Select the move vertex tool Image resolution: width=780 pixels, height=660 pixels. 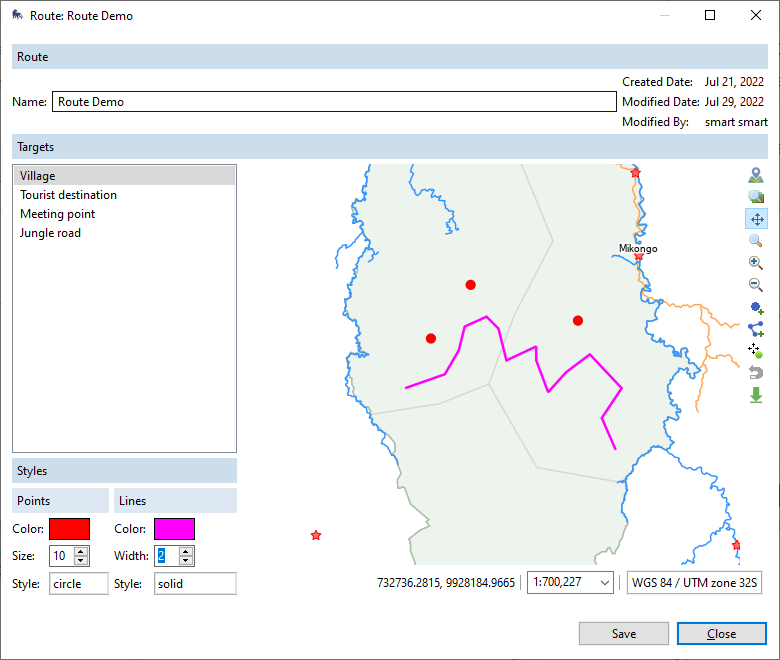(x=756, y=351)
